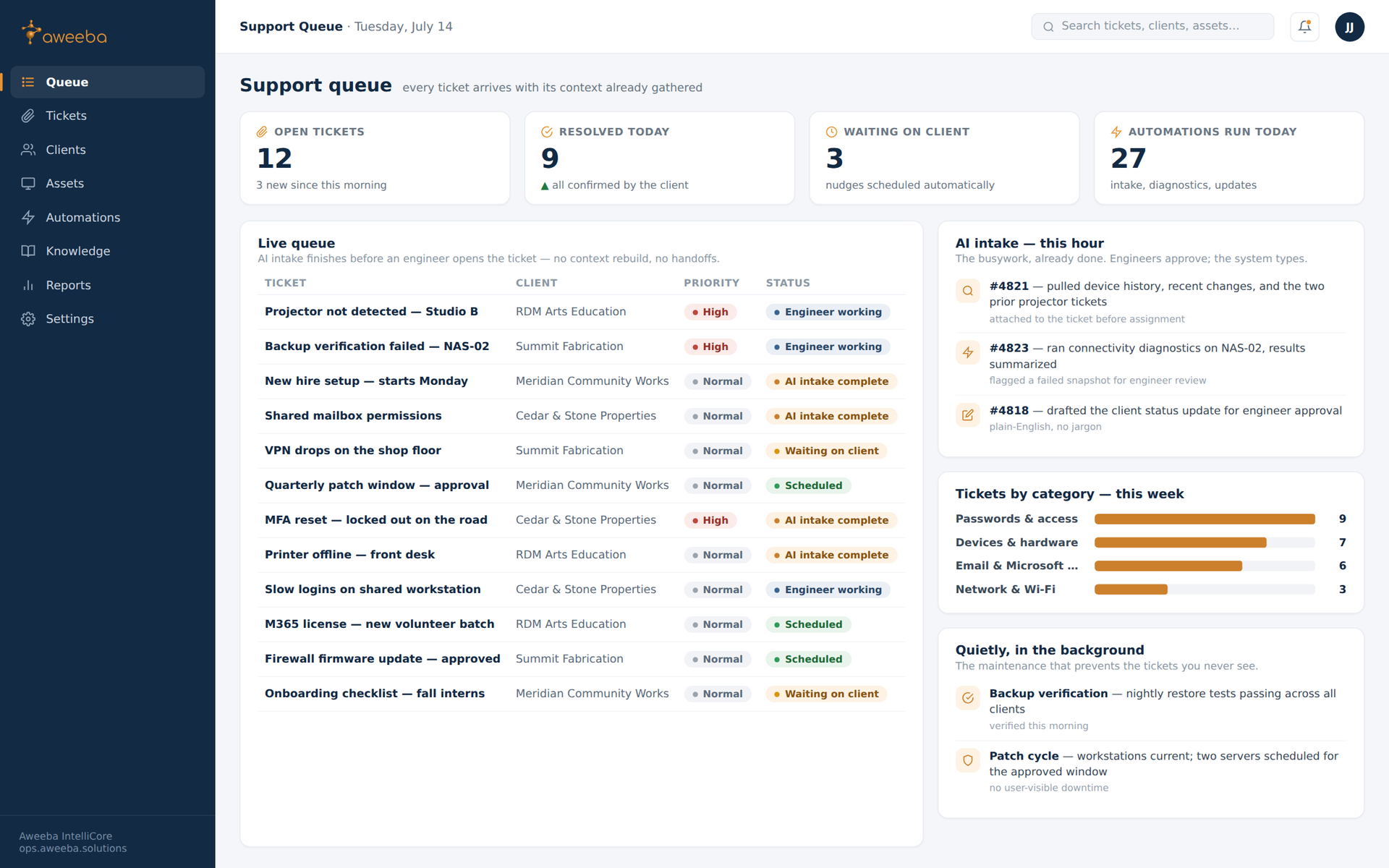Screen dimensions: 1389x868
Task: Click the Devices & hardware category bar
Action: (x=1205, y=542)
